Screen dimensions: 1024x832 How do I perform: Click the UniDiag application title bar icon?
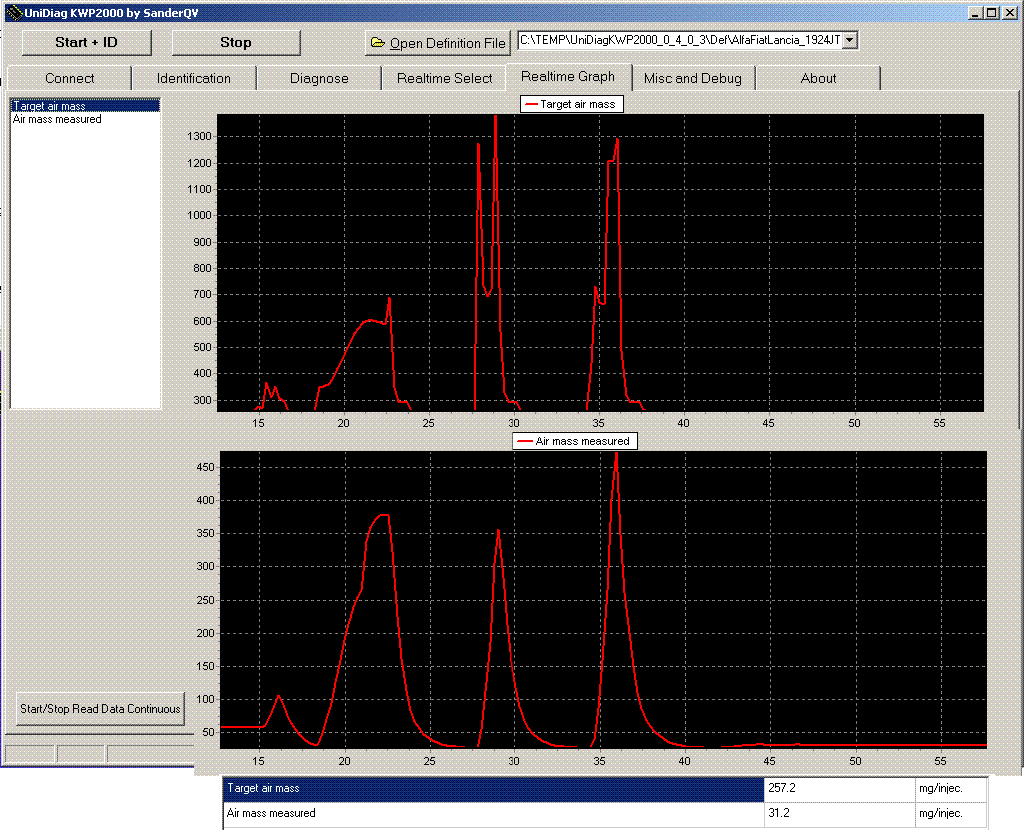(14, 12)
